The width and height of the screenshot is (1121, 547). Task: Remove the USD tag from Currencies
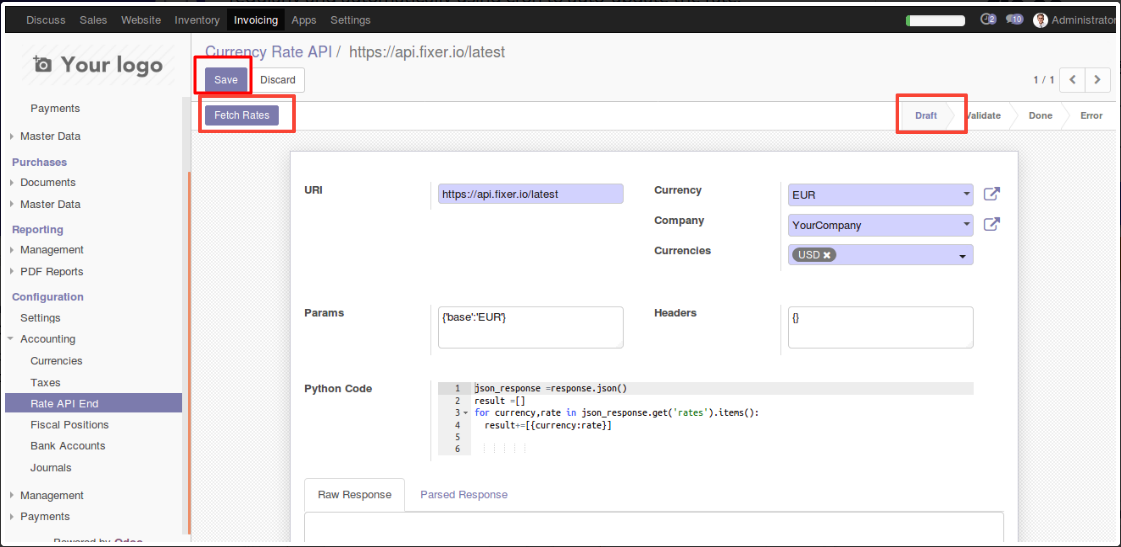tap(827, 255)
